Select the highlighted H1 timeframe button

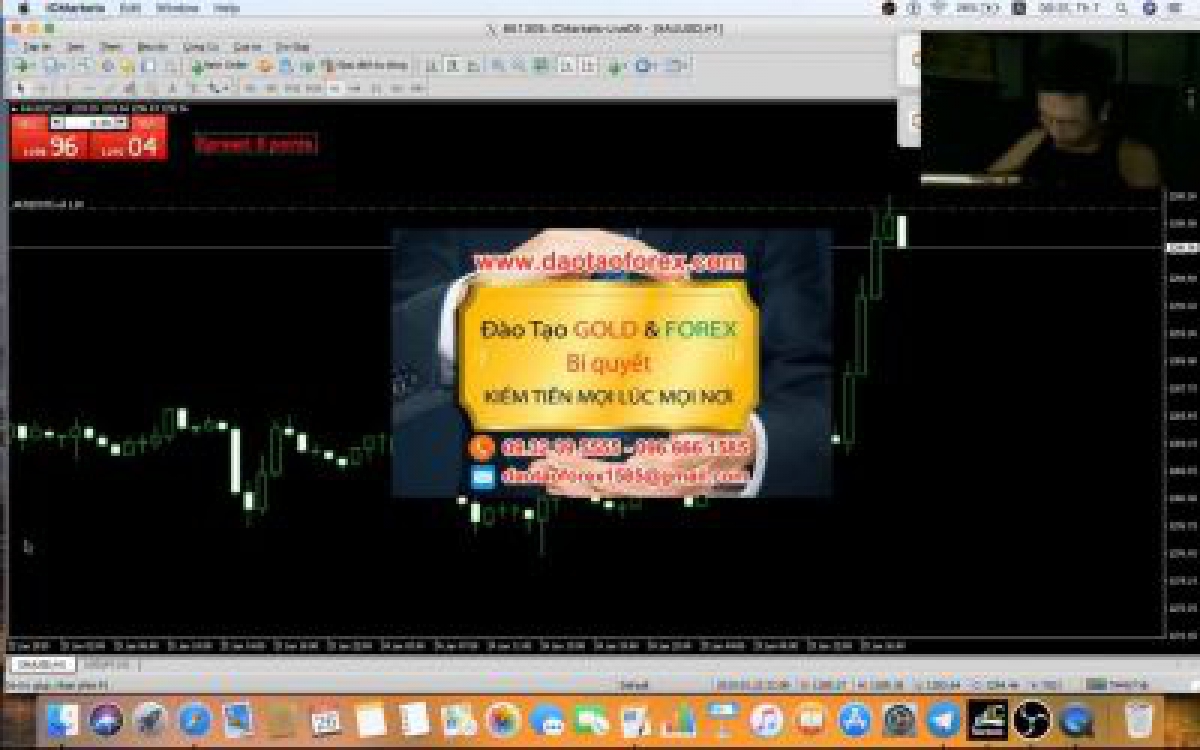tap(335, 88)
